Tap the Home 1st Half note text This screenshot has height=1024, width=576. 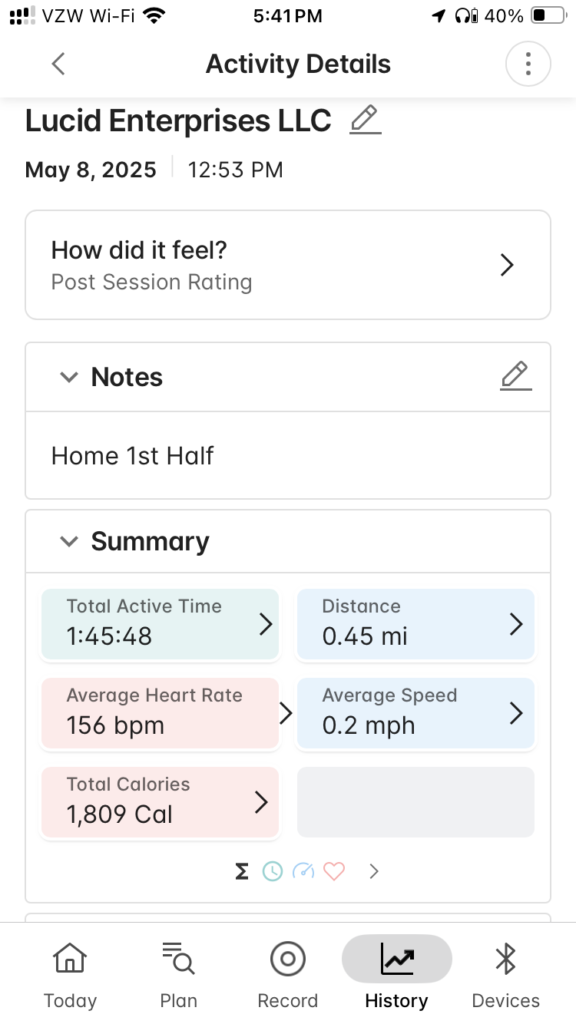[x=133, y=456]
